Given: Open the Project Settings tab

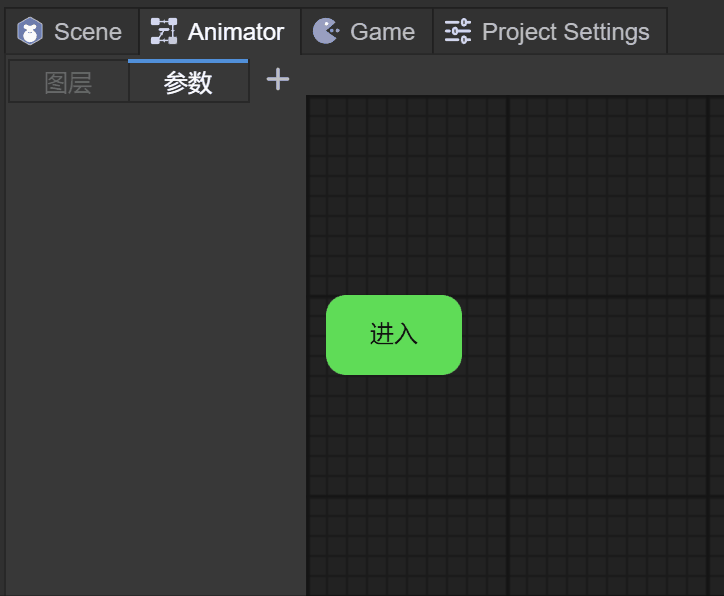Looking at the screenshot, I should click(565, 32).
